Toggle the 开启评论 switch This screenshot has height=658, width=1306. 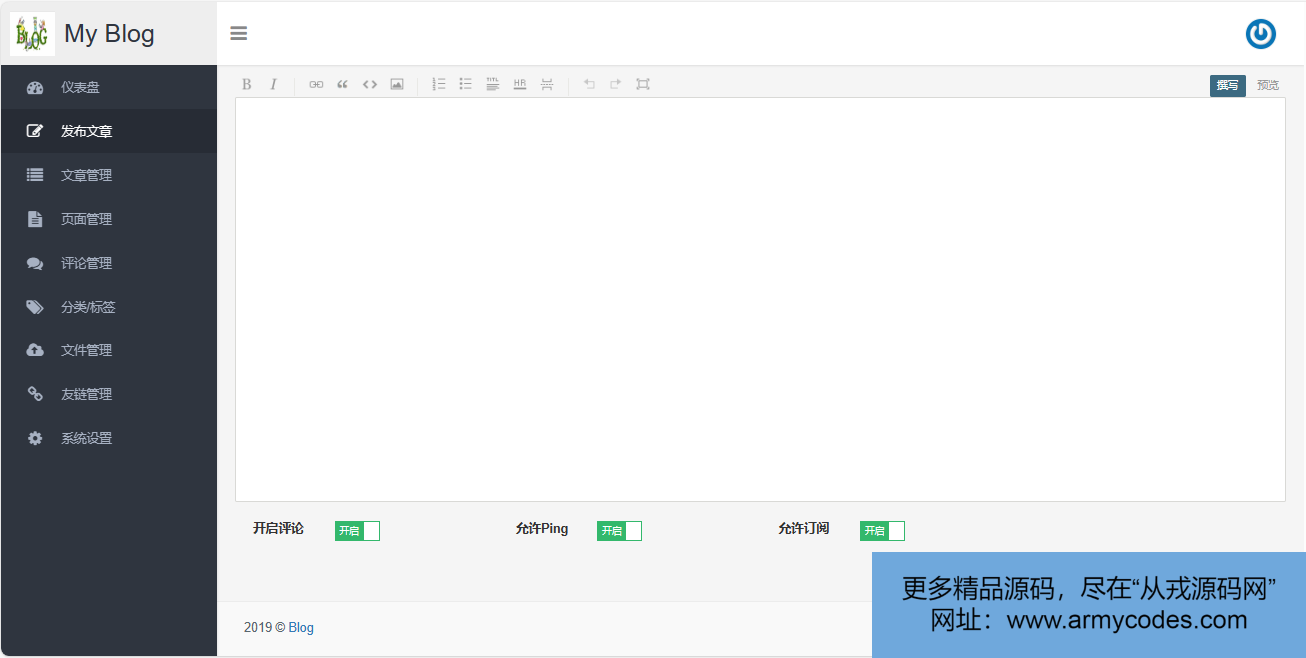[357, 531]
